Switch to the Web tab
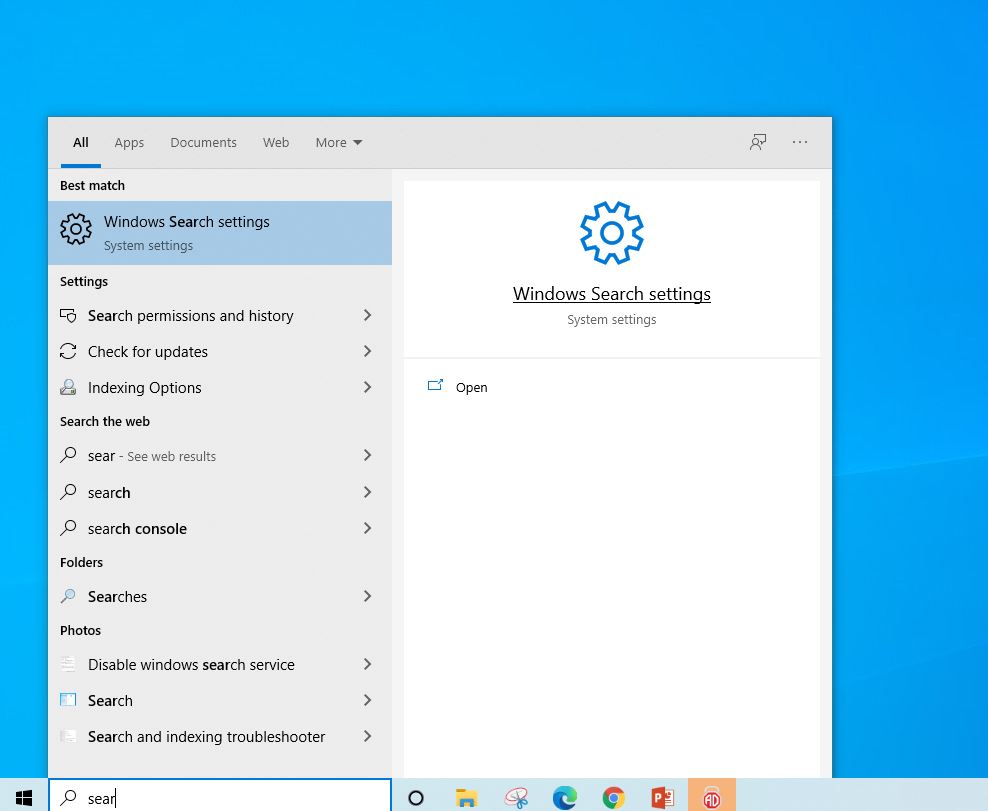The image size is (988, 811). 276,142
